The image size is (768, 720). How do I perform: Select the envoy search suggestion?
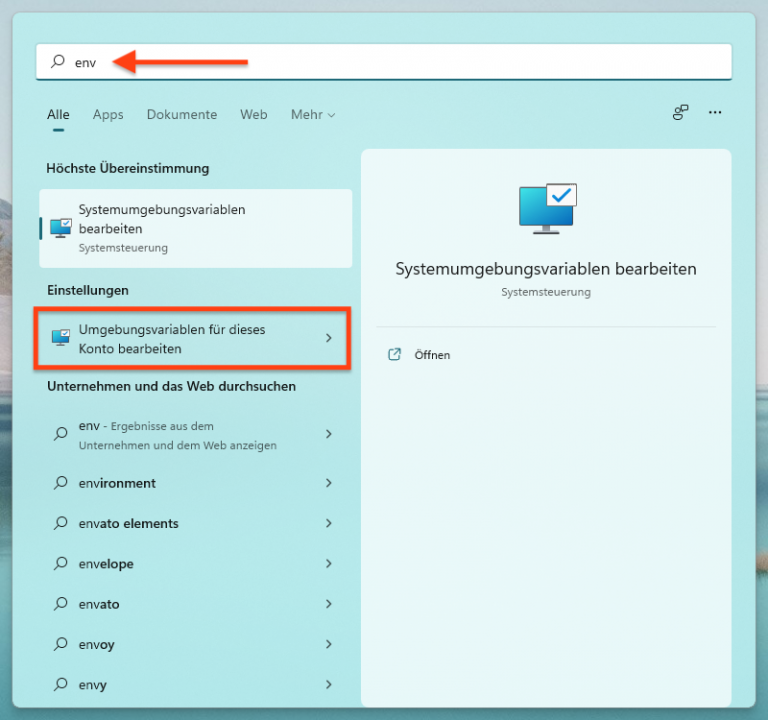(x=195, y=644)
